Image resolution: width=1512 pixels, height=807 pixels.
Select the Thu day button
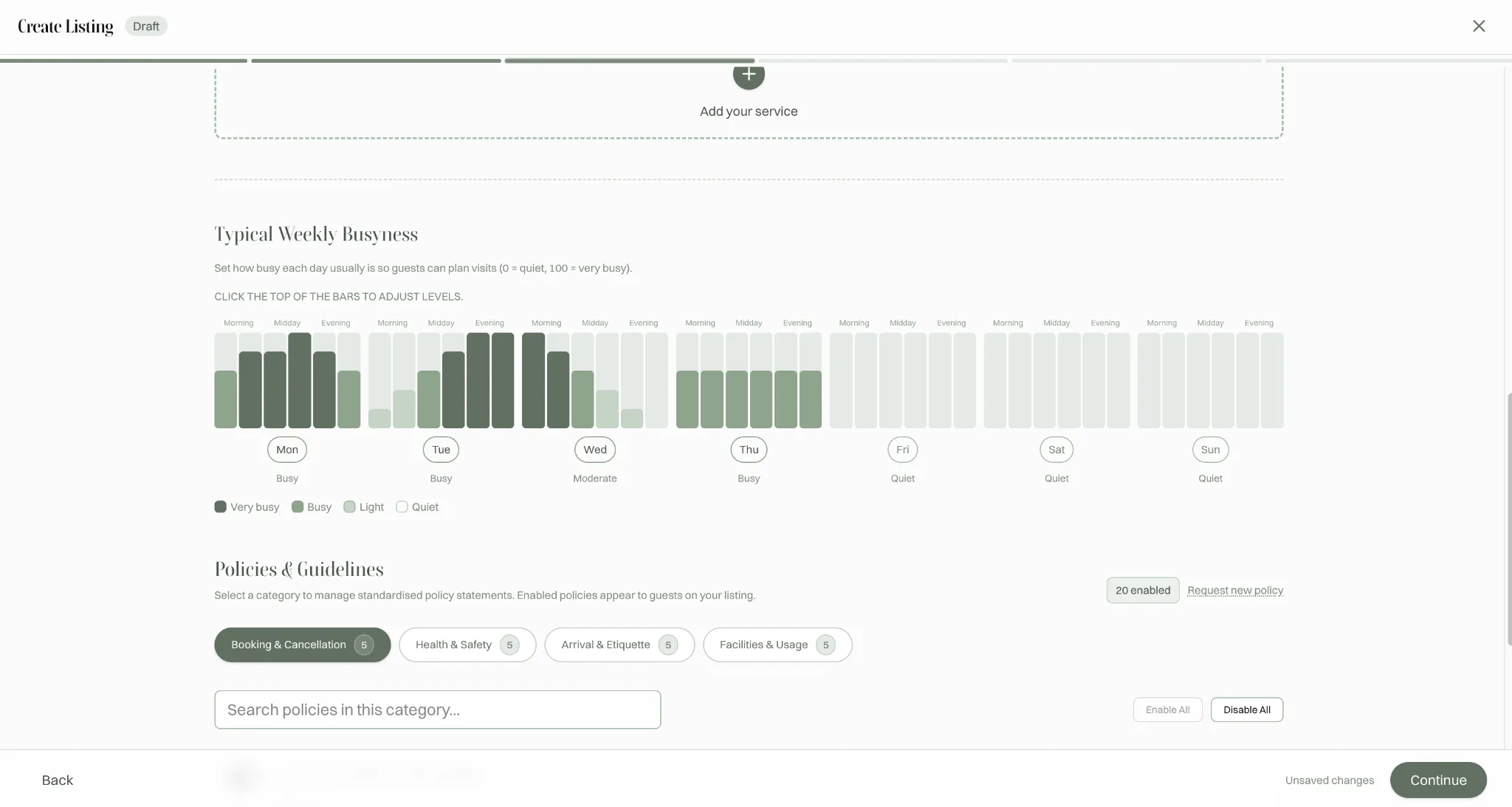[749, 450]
